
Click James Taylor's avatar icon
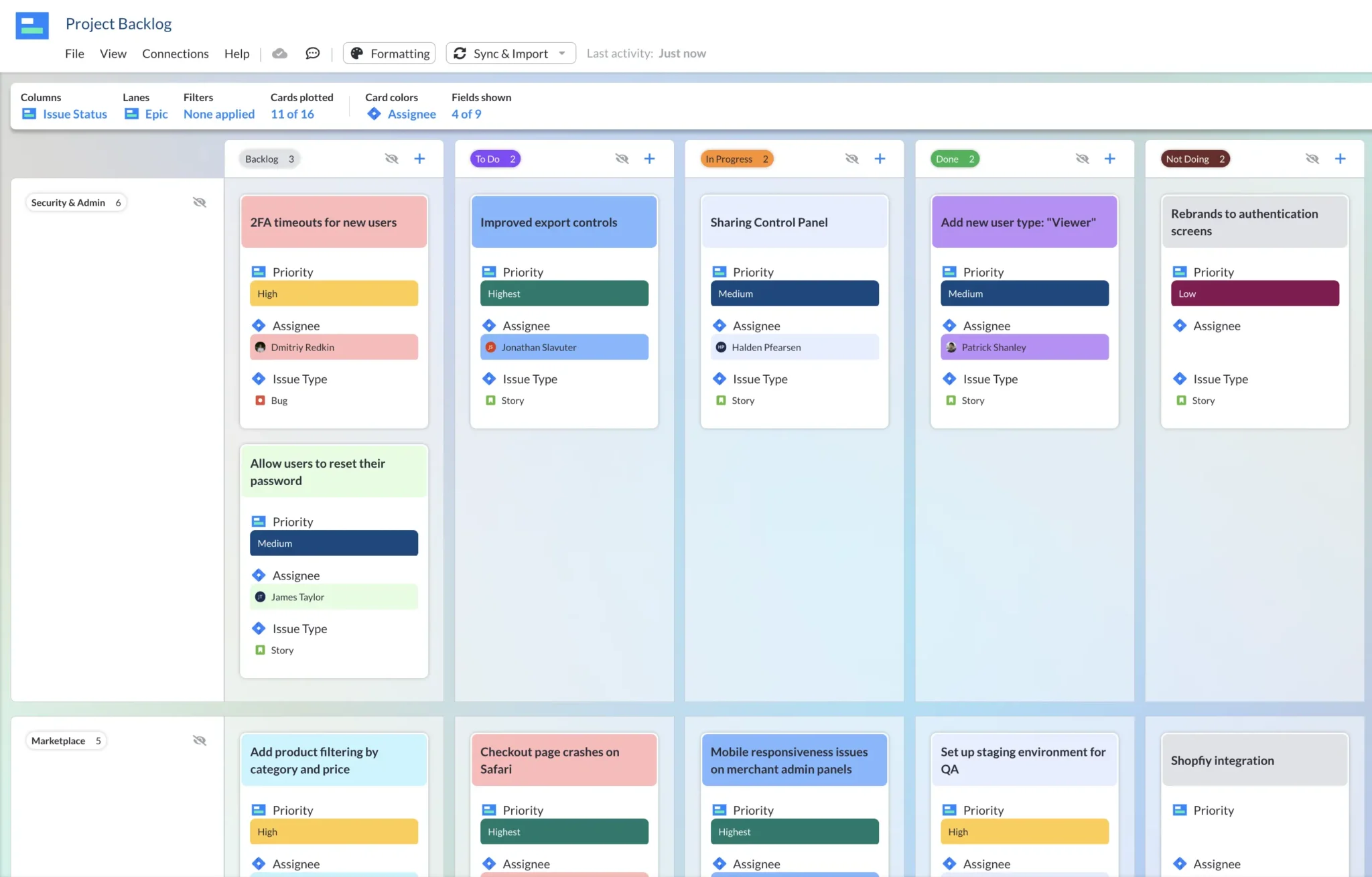click(261, 597)
